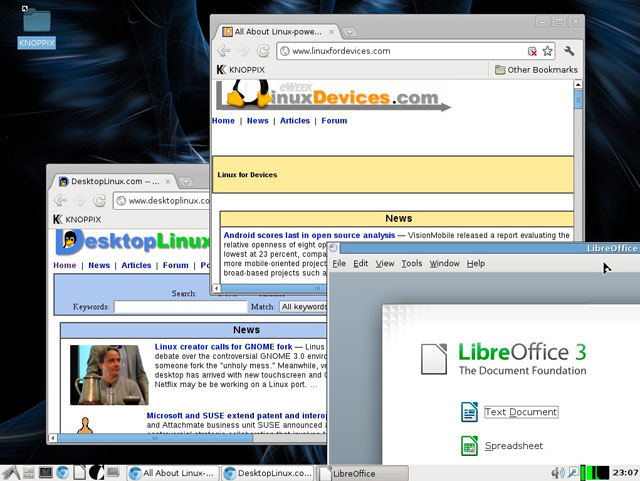
Task: Click the DesktopLinux logo
Action: [133, 242]
